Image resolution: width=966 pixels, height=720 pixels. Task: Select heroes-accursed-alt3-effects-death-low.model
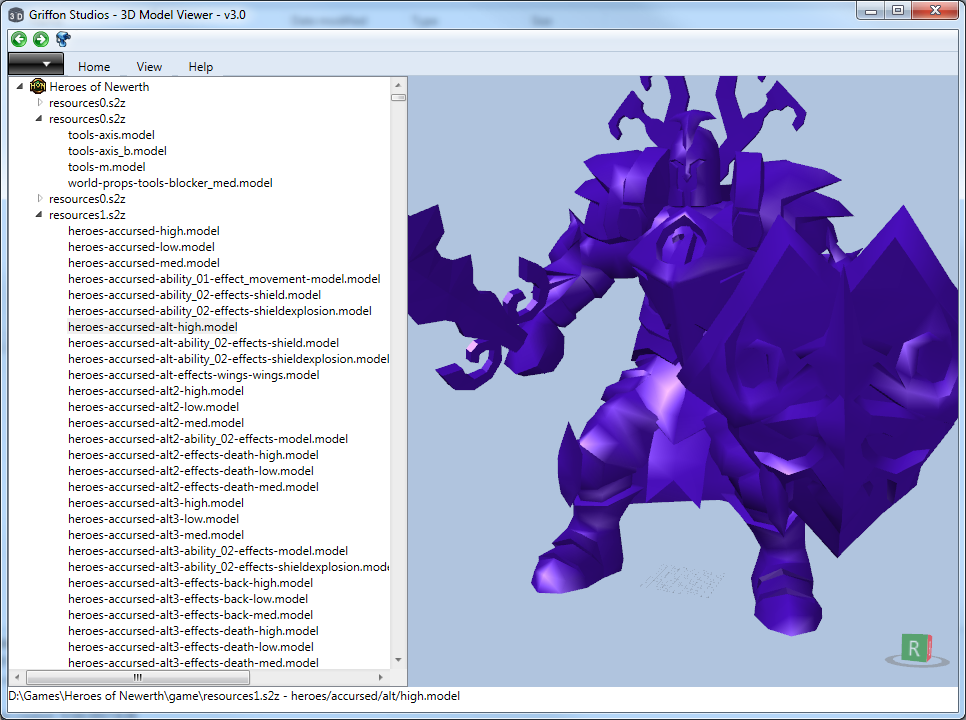click(191, 647)
